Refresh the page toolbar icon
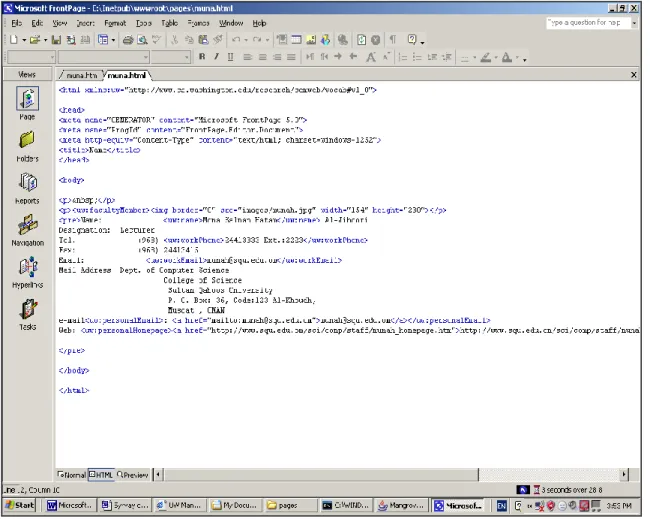Viewport: 650px width, 519px height. [361, 40]
